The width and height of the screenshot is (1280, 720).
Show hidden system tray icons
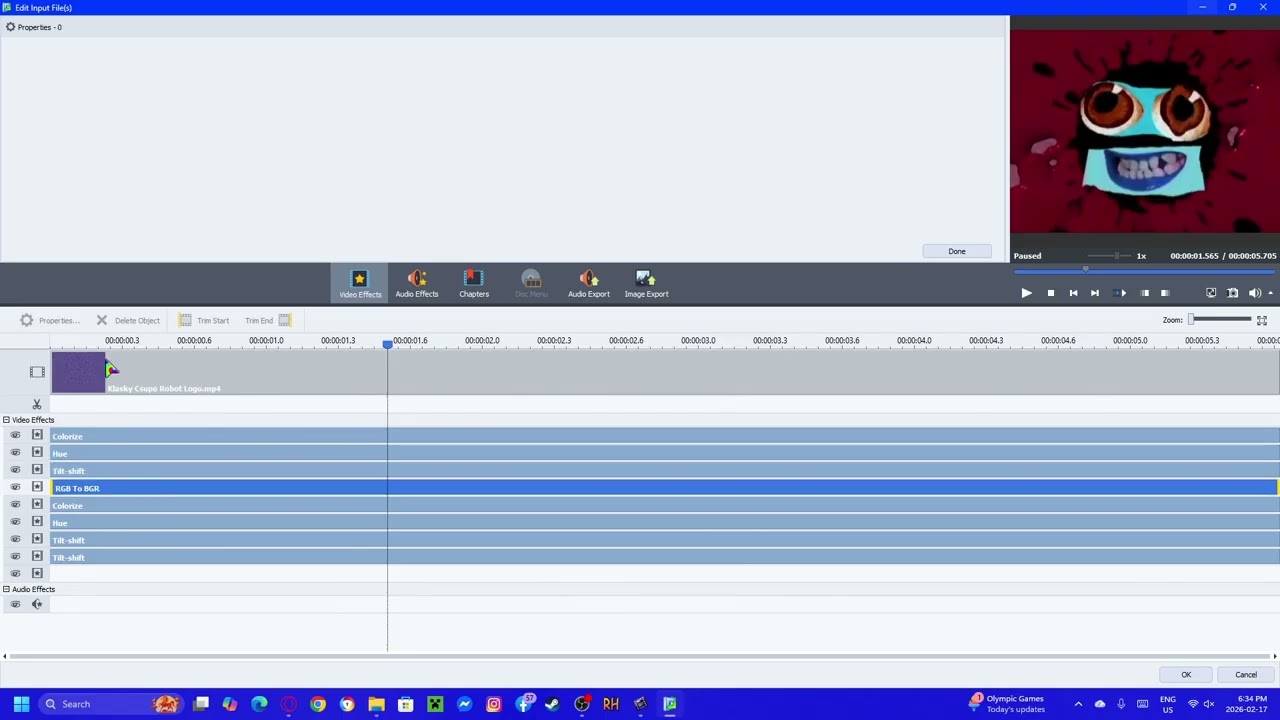1078,704
